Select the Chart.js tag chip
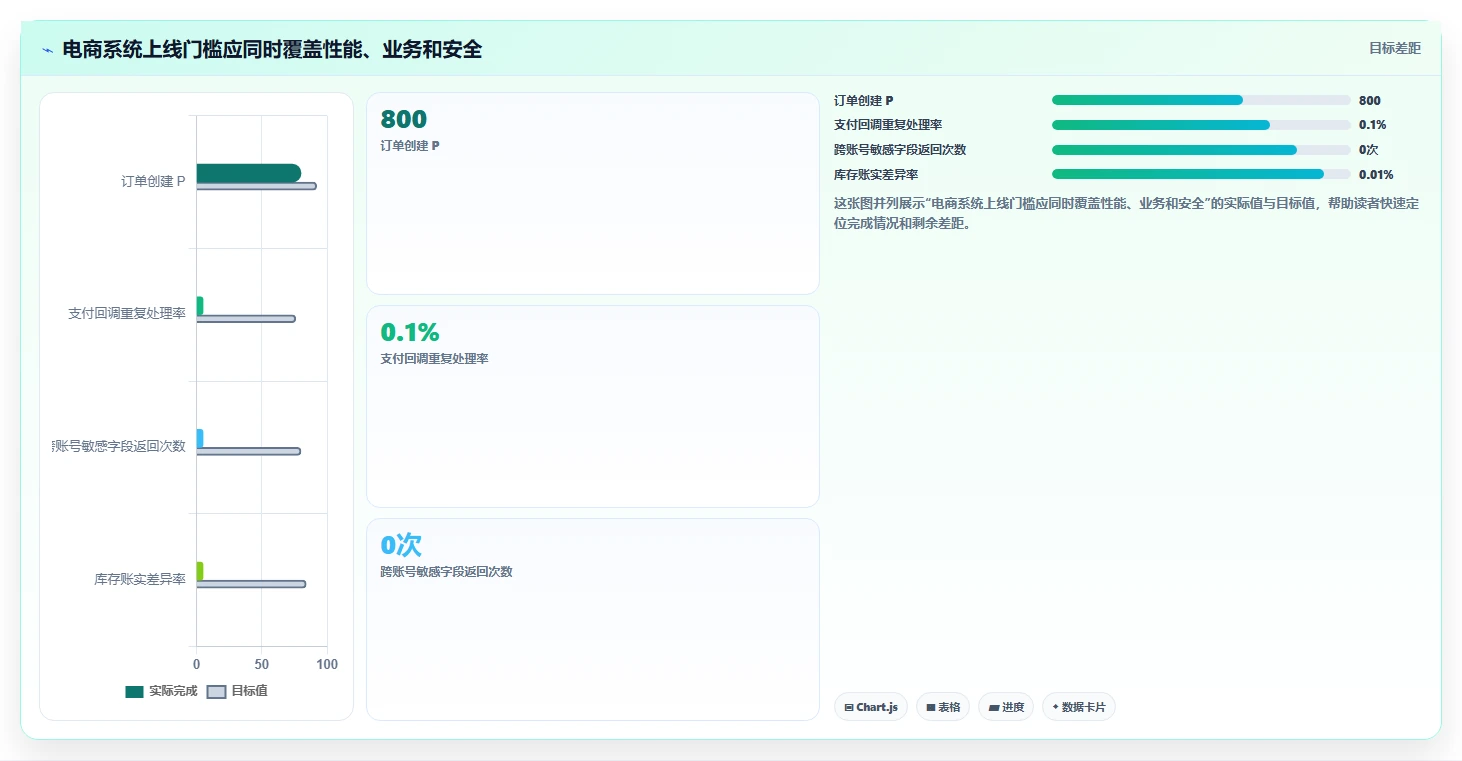The width and height of the screenshot is (1462, 761). pyautogui.click(x=871, y=707)
